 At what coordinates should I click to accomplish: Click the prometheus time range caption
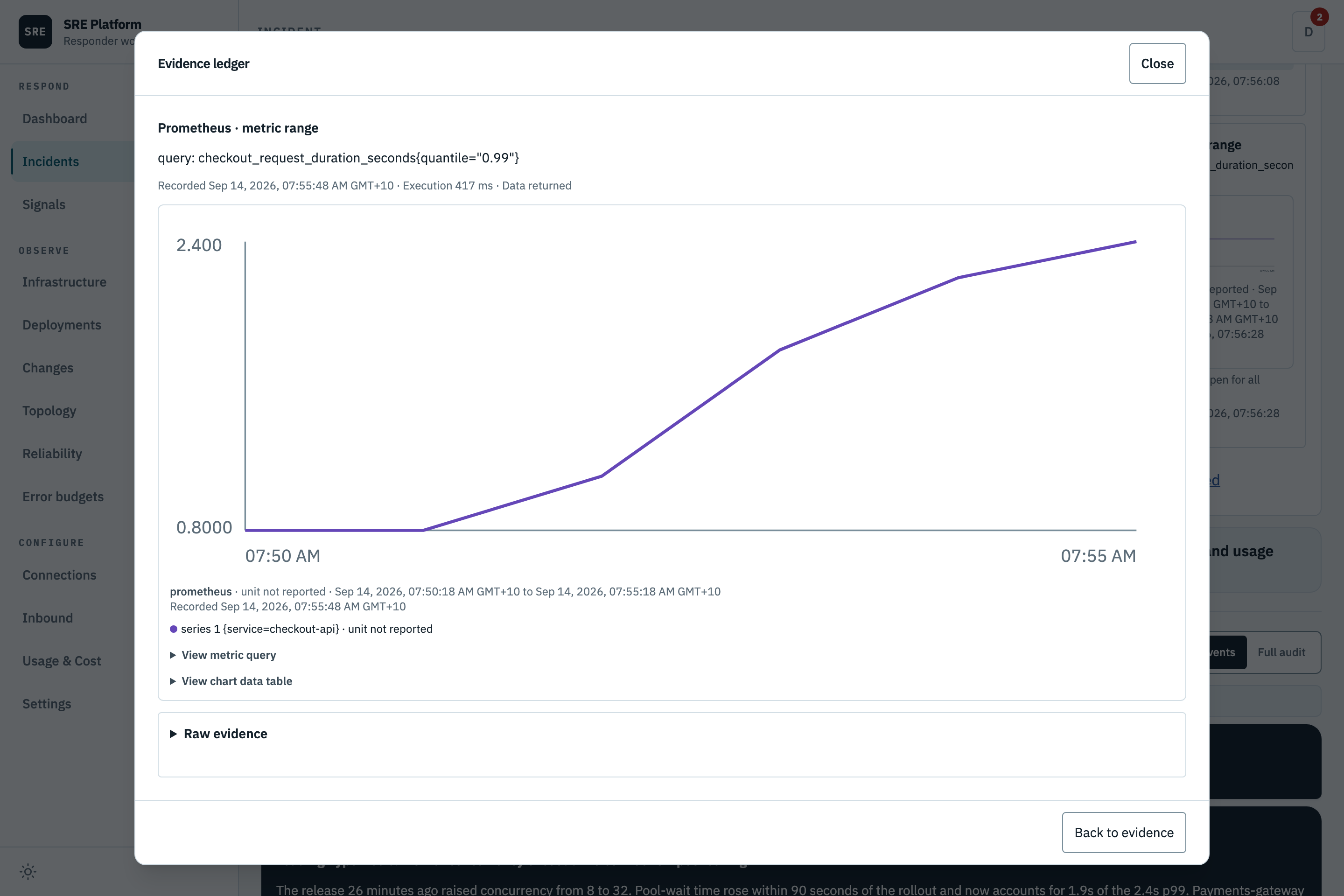pos(445,591)
